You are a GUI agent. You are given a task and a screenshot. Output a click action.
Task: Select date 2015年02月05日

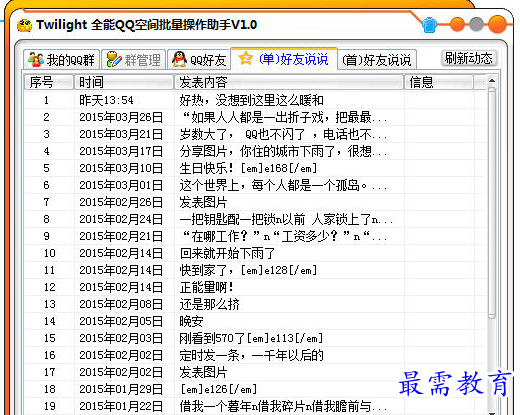(121, 321)
